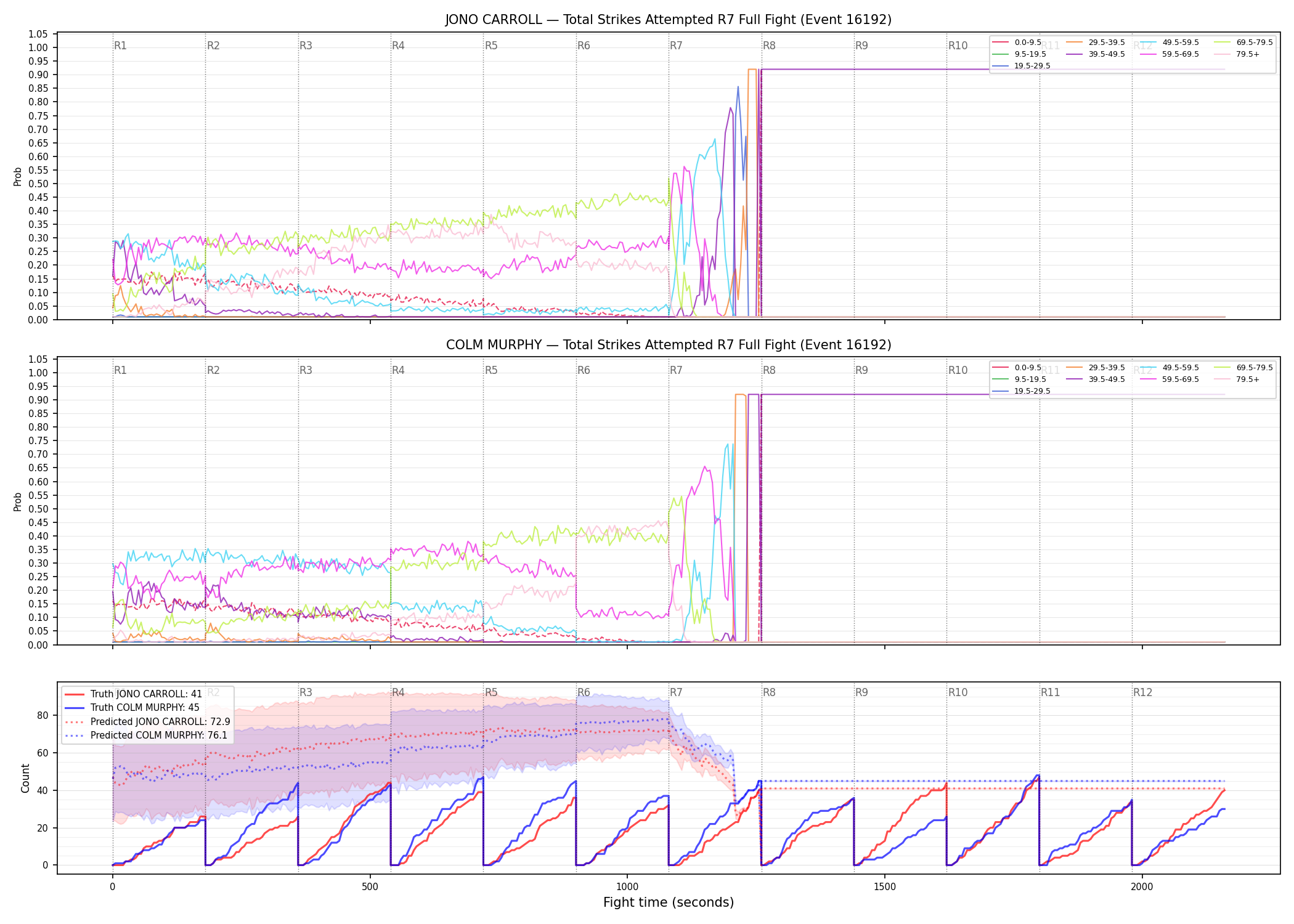Screen dimensions: 1294x924
Task: Click 'Predicted COLM MURPHY: 76.1' legend entry
Action: tap(146, 736)
